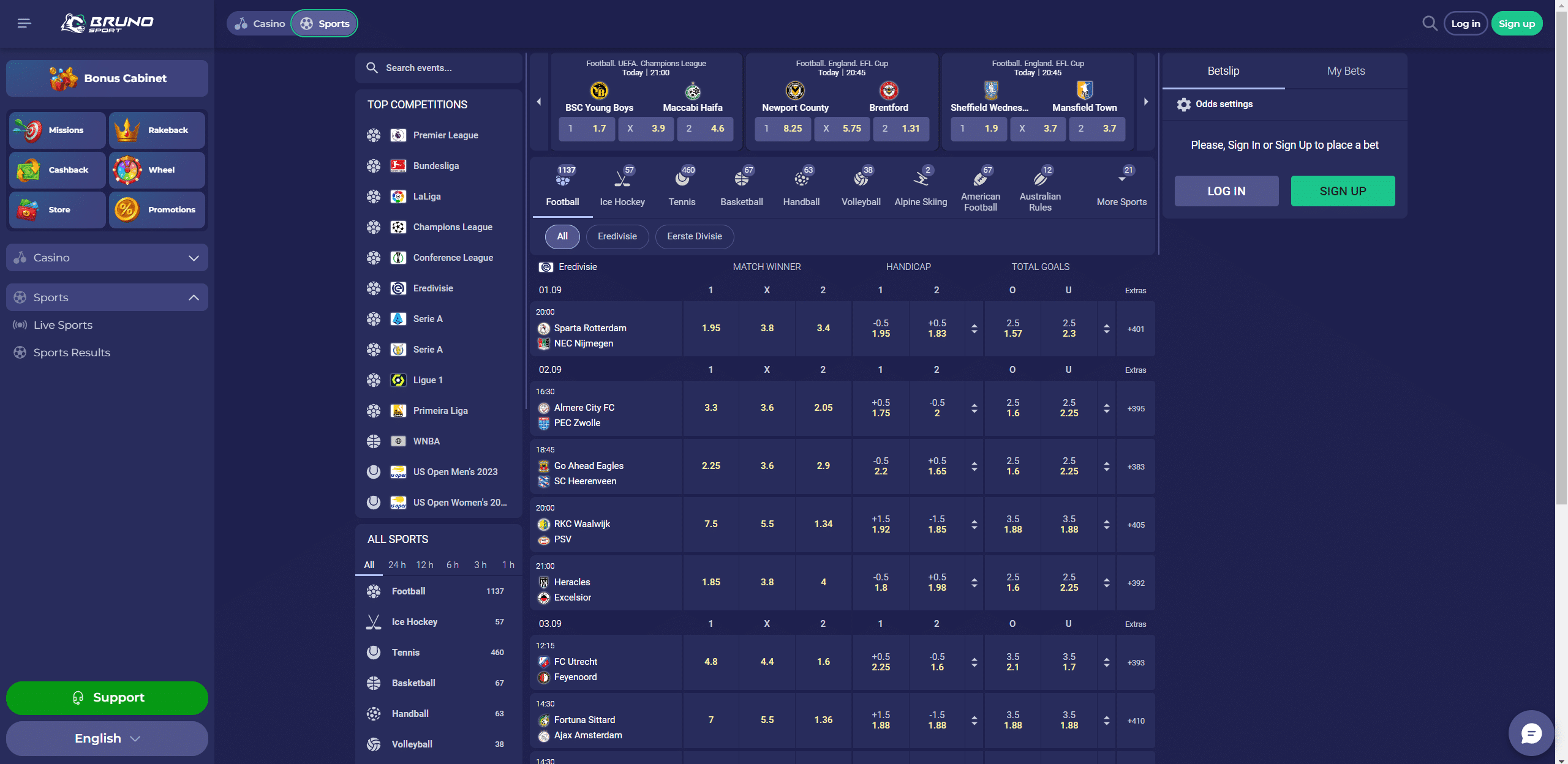
Task: Open +401 extras for Sparta Rotterdam
Action: pyautogui.click(x=1136, y=329)
